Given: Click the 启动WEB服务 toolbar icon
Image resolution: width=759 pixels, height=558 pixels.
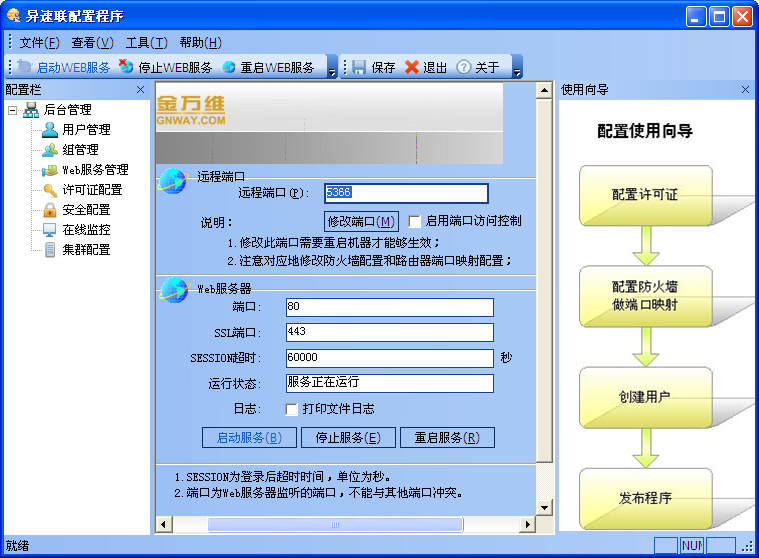Looking at the screenshot, I should pos(24,67).
